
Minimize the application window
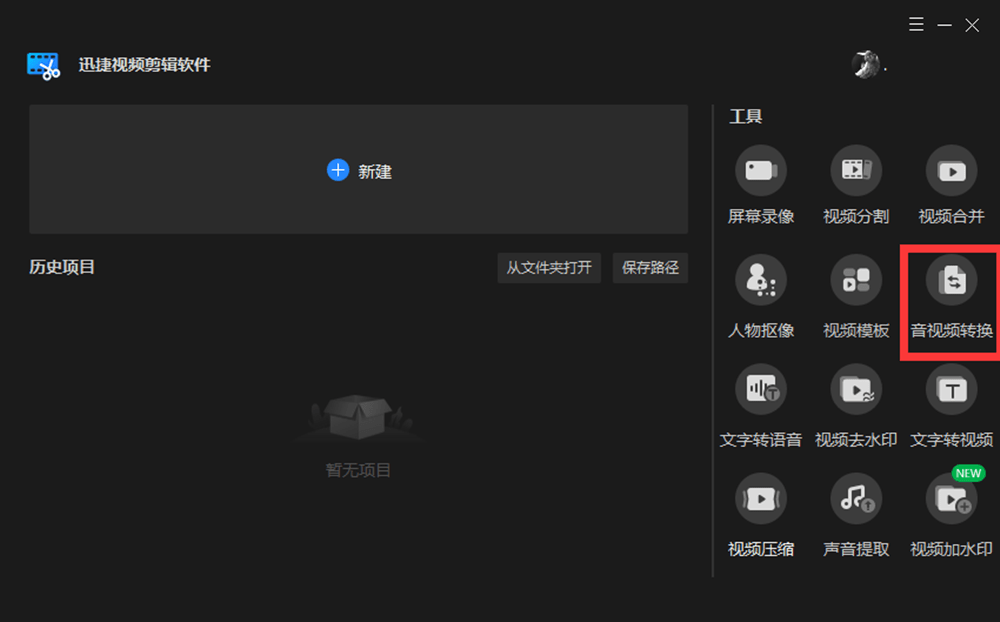[x=945, y=25]
